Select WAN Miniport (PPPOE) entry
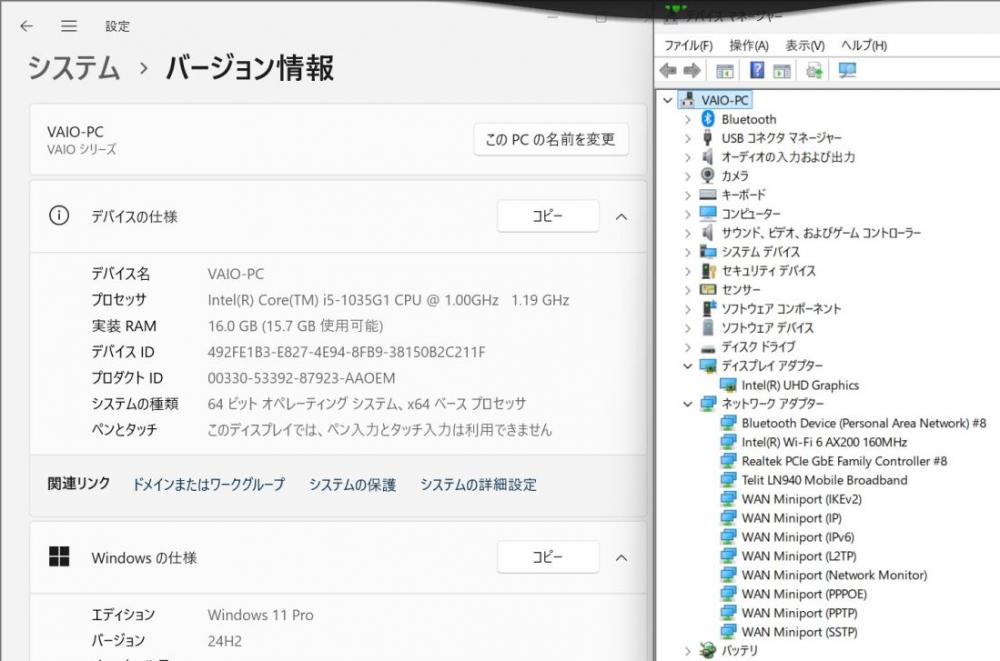This screenshot has width=1000, height=661. coord(804,594)
